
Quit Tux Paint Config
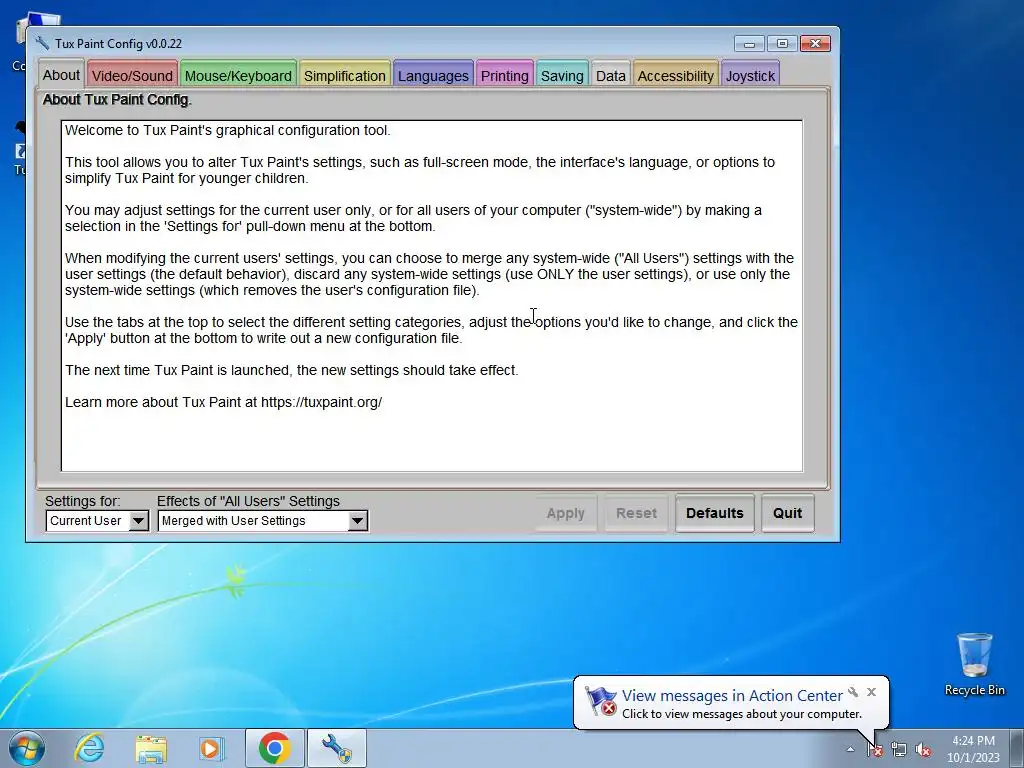point(788,513)
